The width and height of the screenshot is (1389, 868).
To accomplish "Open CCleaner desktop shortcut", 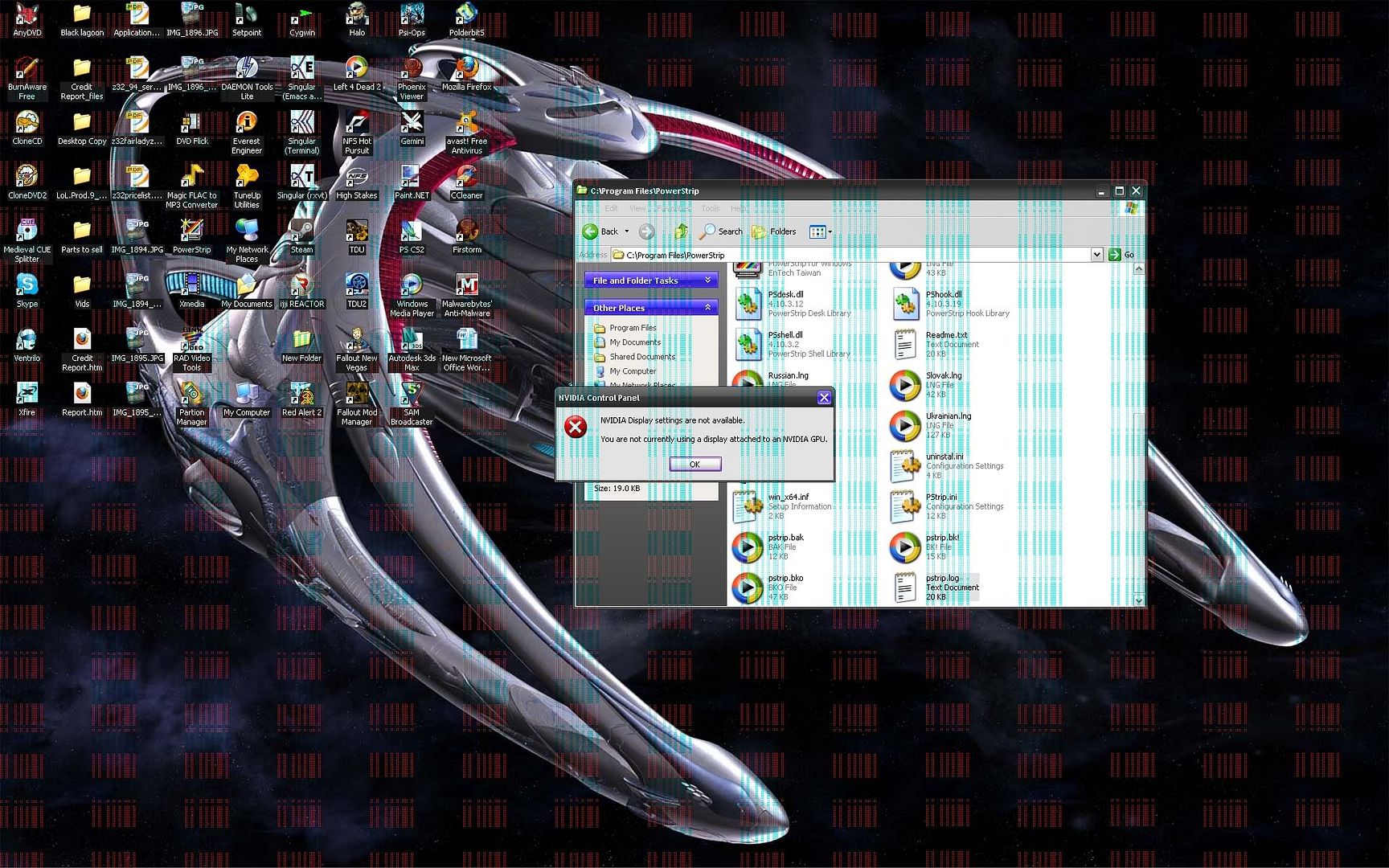I will point(466,182).
